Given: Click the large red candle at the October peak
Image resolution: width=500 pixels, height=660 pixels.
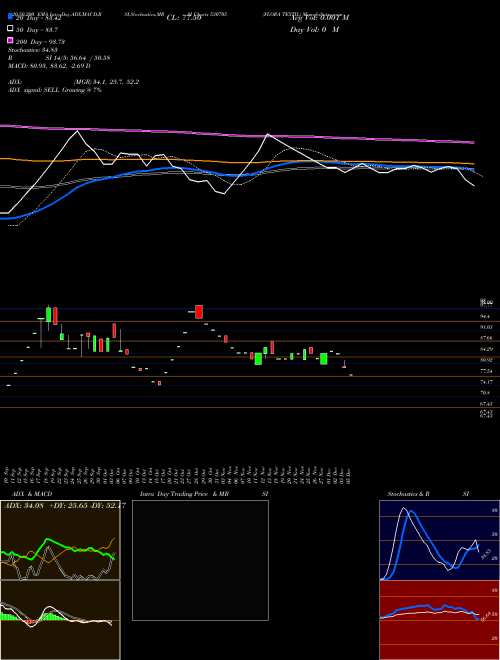Looking at the screenshot, I should point(199,312).
